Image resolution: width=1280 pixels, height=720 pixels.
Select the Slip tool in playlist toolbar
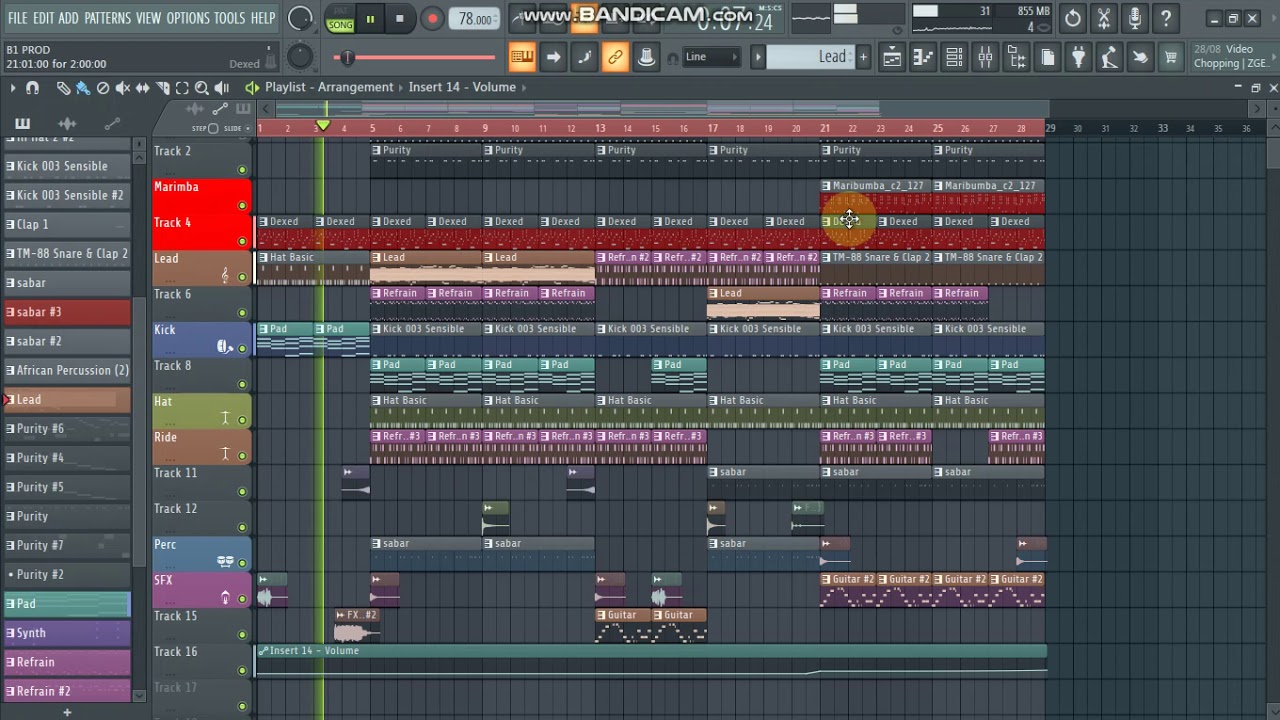tap(142, 88)
